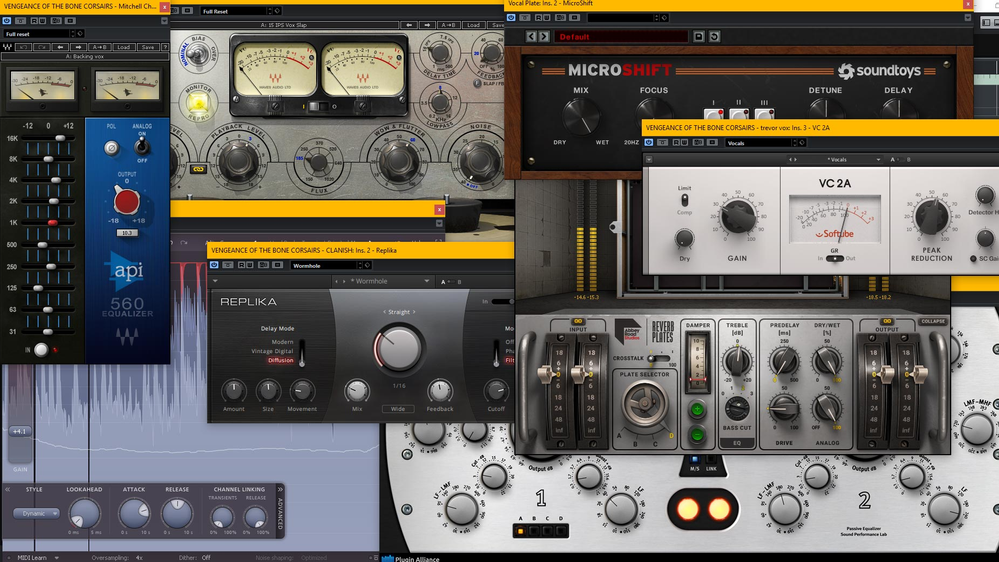The image size is (999, 562).
Task: Click the link icon beside Playback Level knob
Action: click(x=199, y=169)
